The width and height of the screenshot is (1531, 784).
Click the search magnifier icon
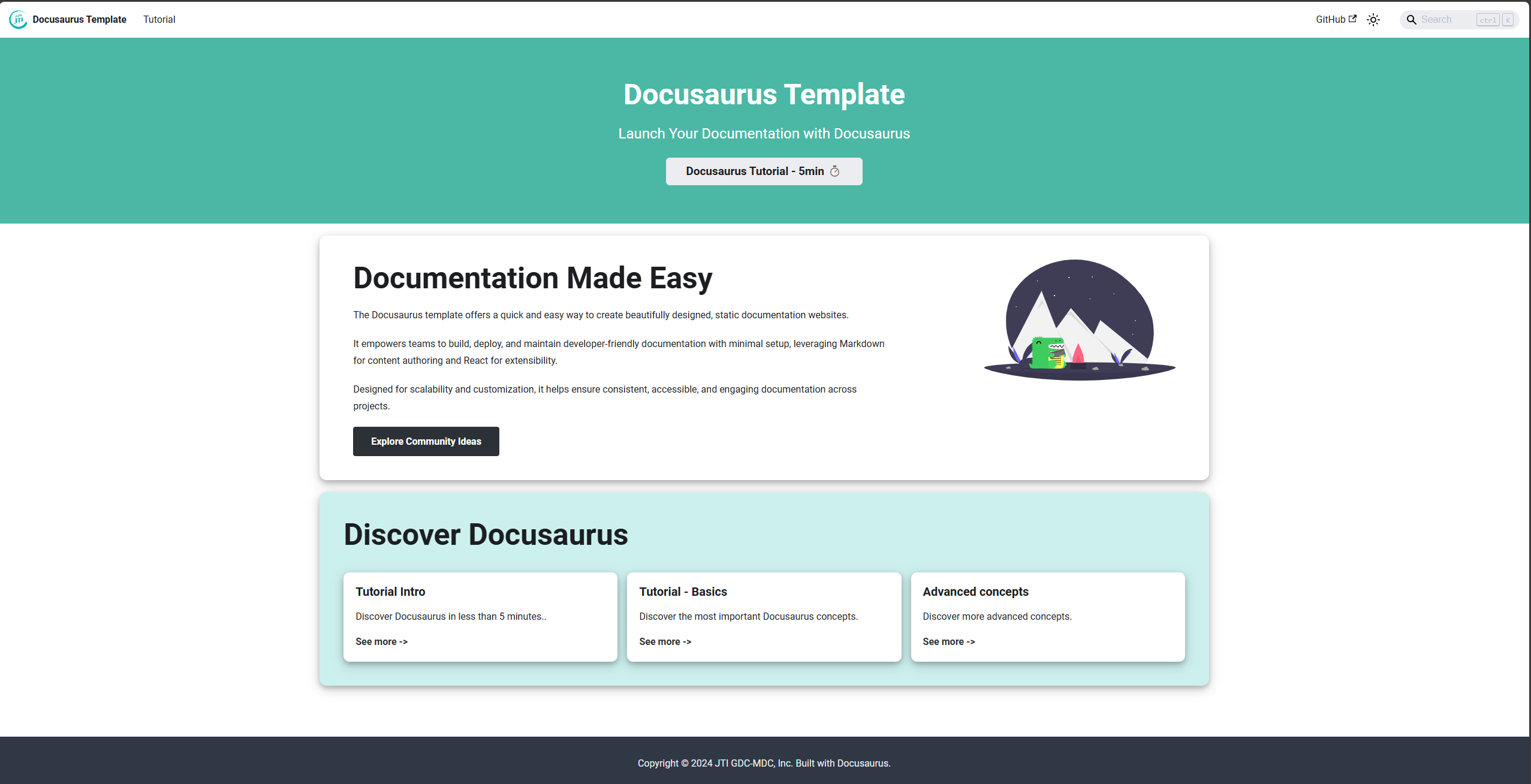(1411, 20)
